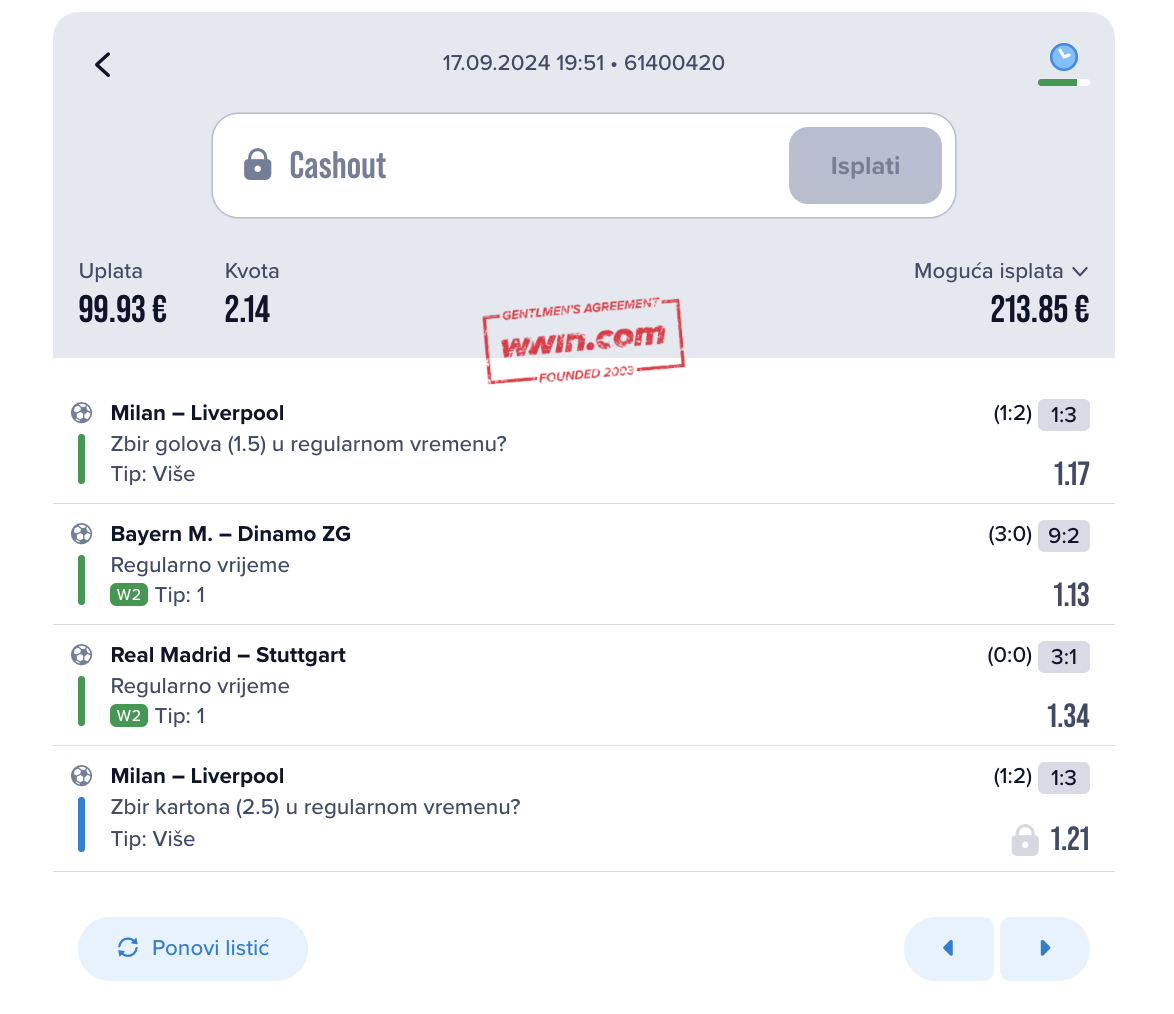Open the first Milan – Liverpool goals bet row
The width and height of the screenshot is (1174, 1014).
point(584,443)
